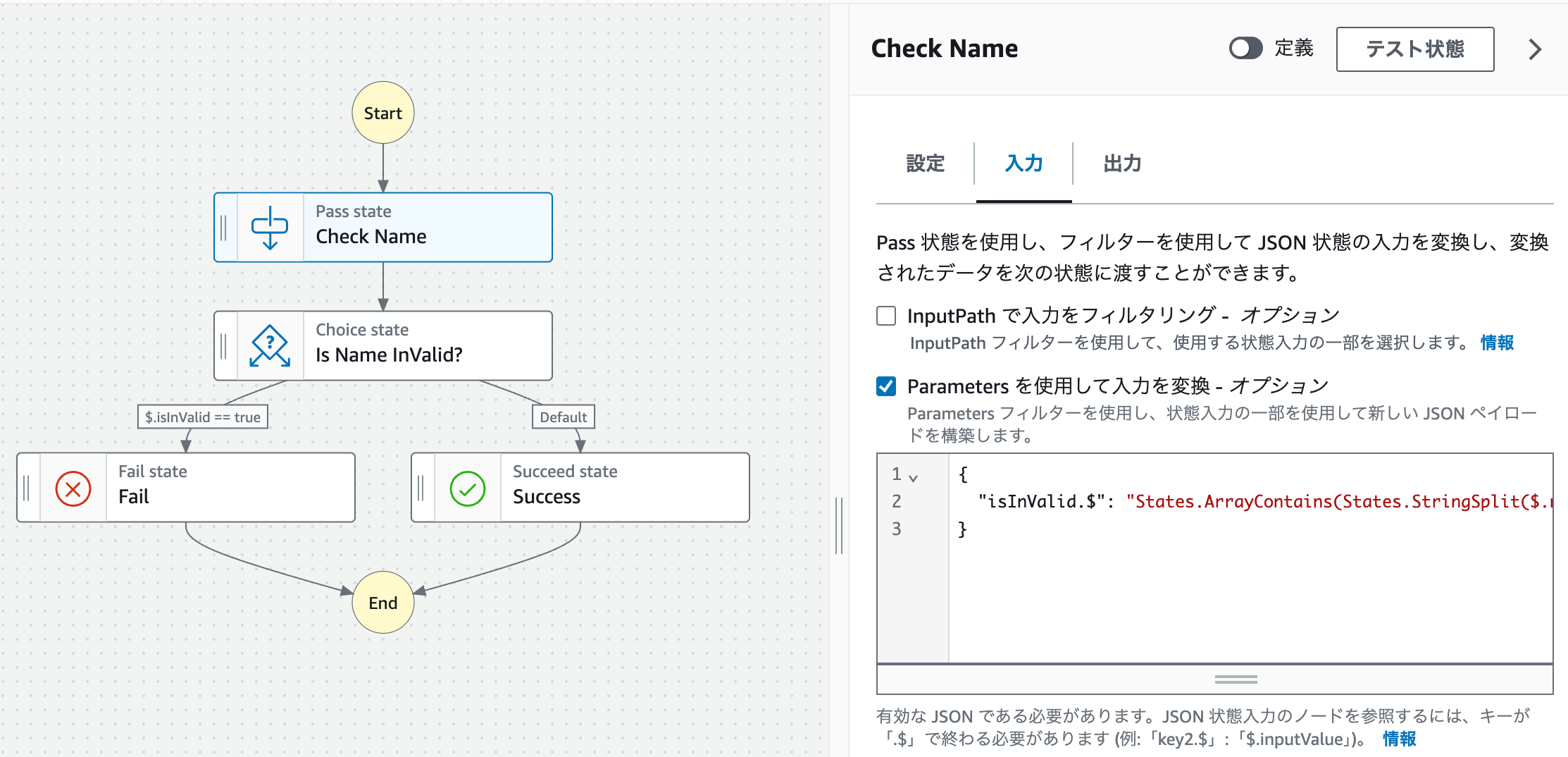Click the green Succeed state checkmark icon
Image resolution: width=1568 pixels, height=757 pixels.
[468, 488]
